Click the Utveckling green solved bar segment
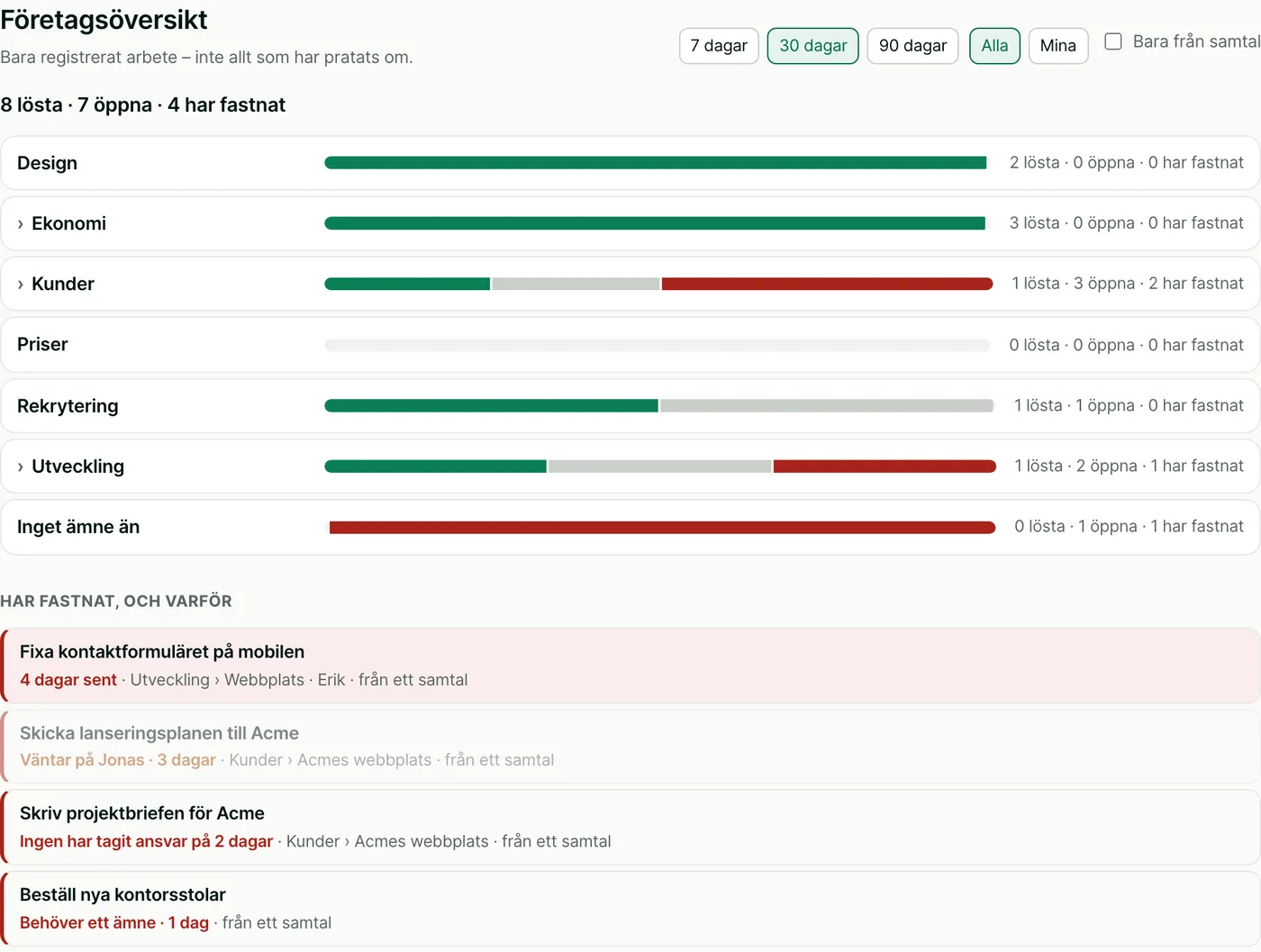This screenshot has width=1261, height=952. (435, 467)
